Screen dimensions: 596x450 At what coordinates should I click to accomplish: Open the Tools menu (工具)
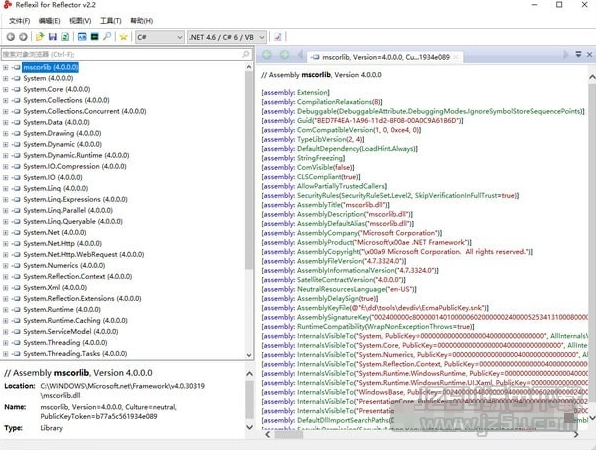(110, 21)
